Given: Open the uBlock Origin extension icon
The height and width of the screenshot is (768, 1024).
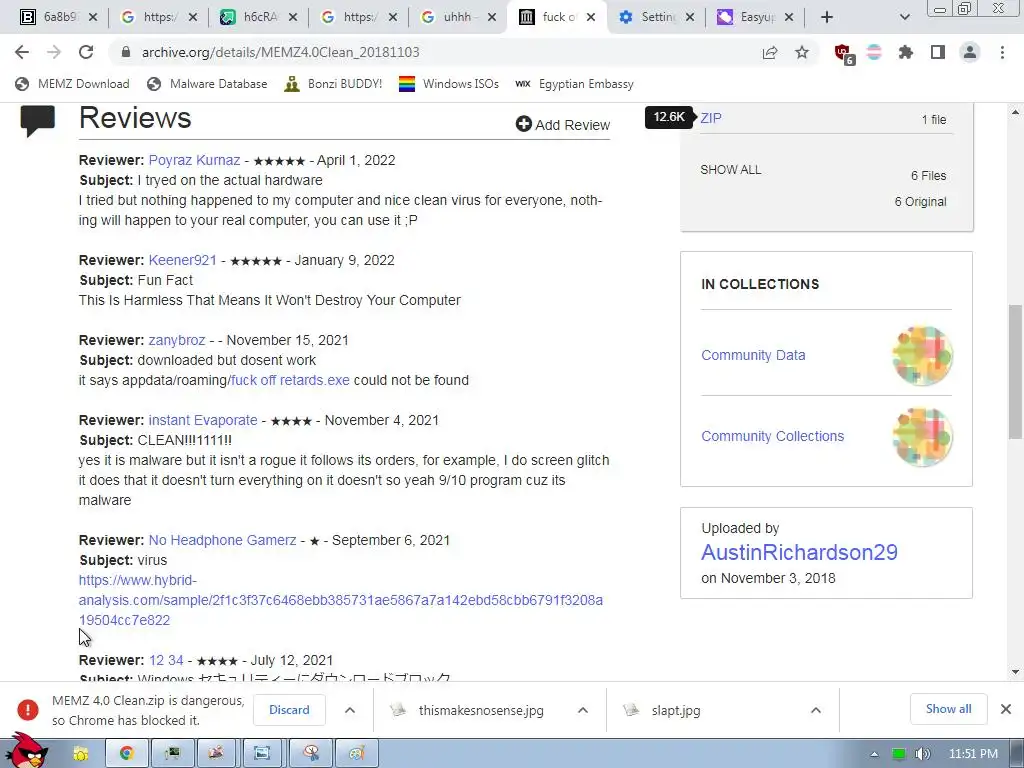Looking at the screenshot, I should [x=843, y=54].
